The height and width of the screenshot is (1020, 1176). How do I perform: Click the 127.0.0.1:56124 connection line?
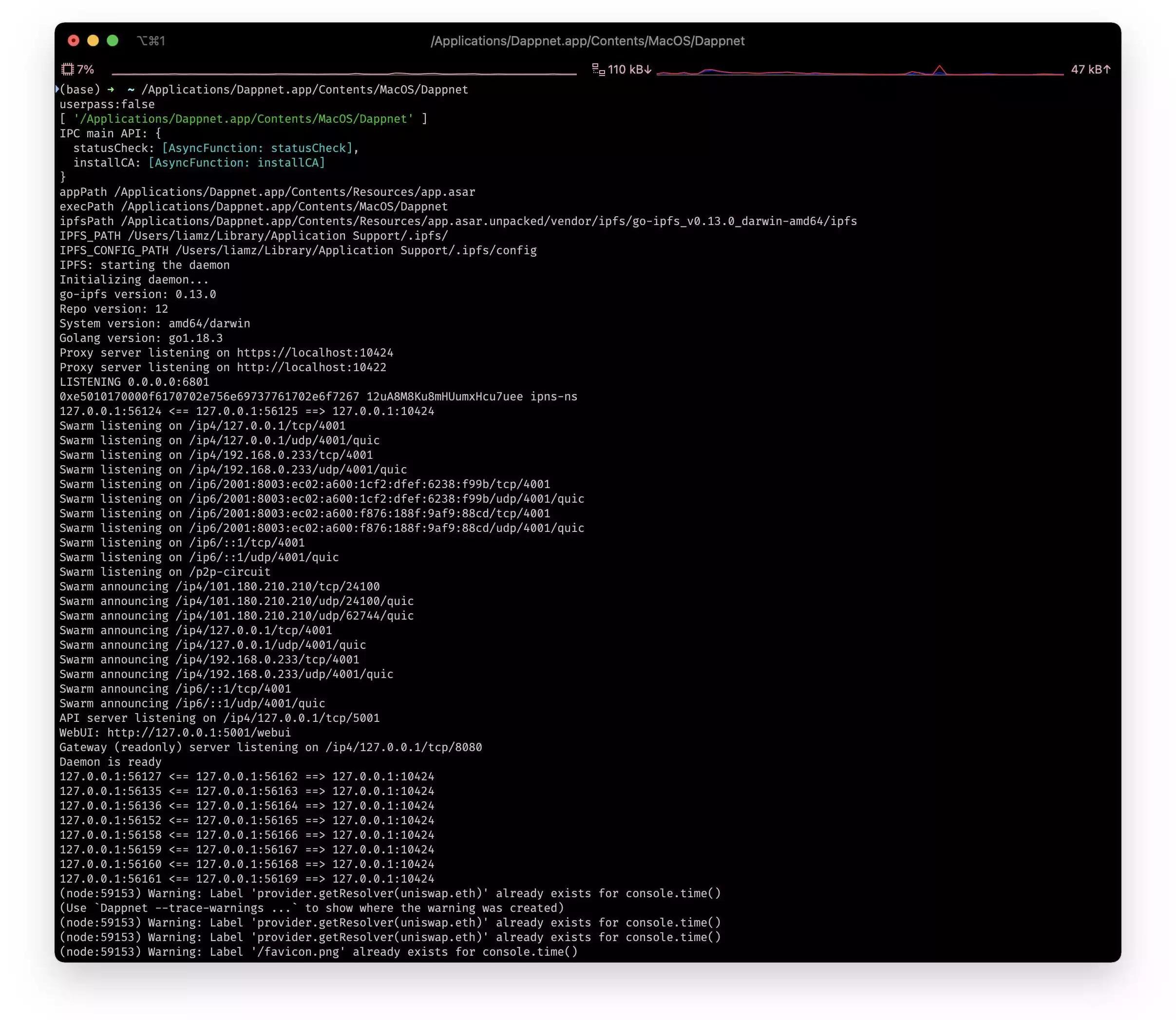coord(247,412)
